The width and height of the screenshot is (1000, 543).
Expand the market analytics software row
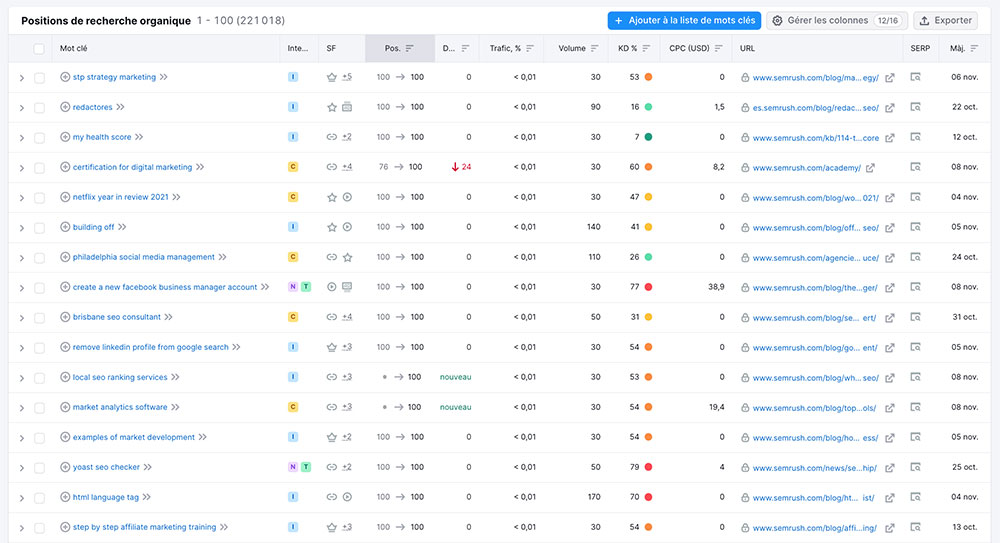click(x=22, y=408)
